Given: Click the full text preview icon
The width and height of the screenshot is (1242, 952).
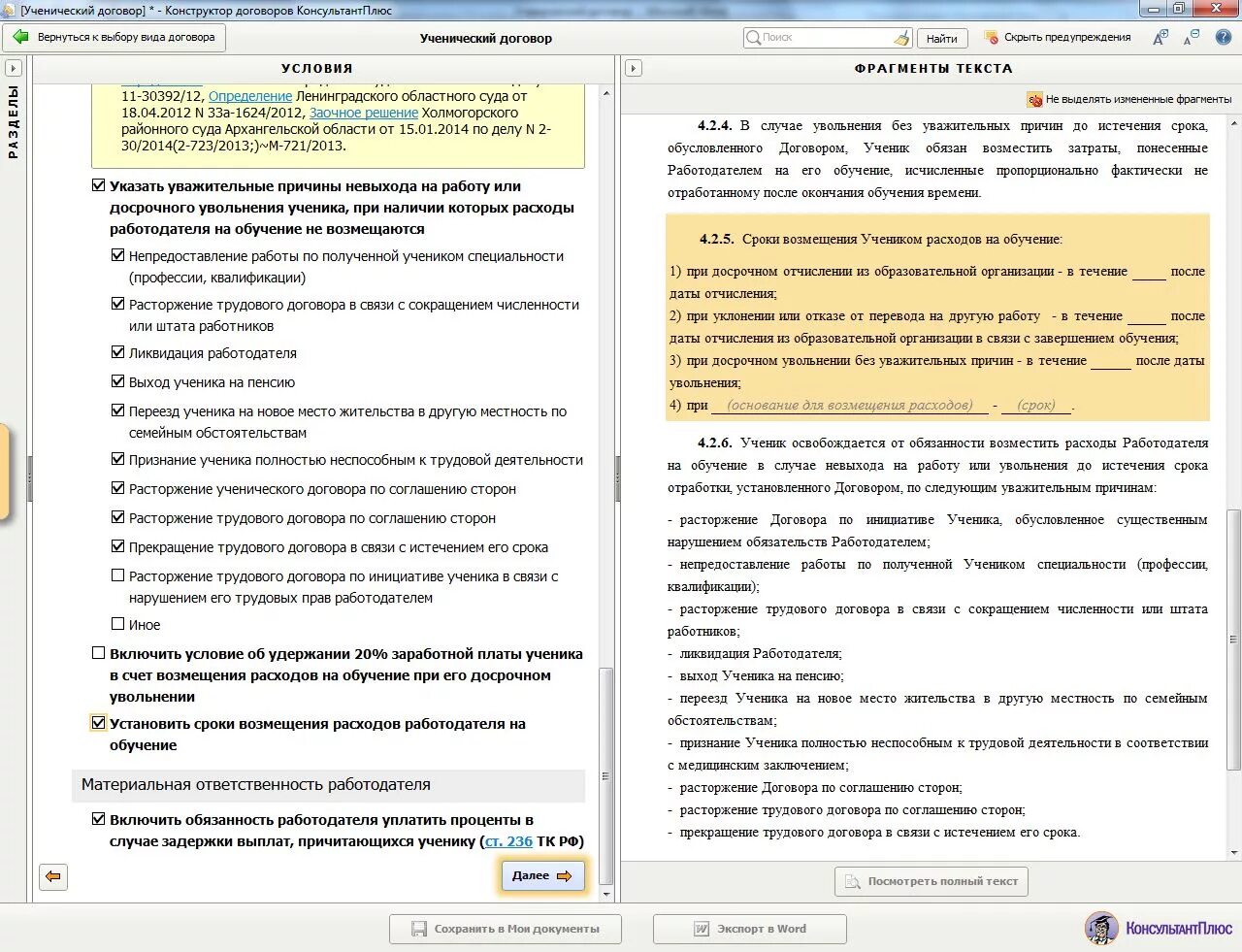Looking at the screenshot, I should [852, 881].
